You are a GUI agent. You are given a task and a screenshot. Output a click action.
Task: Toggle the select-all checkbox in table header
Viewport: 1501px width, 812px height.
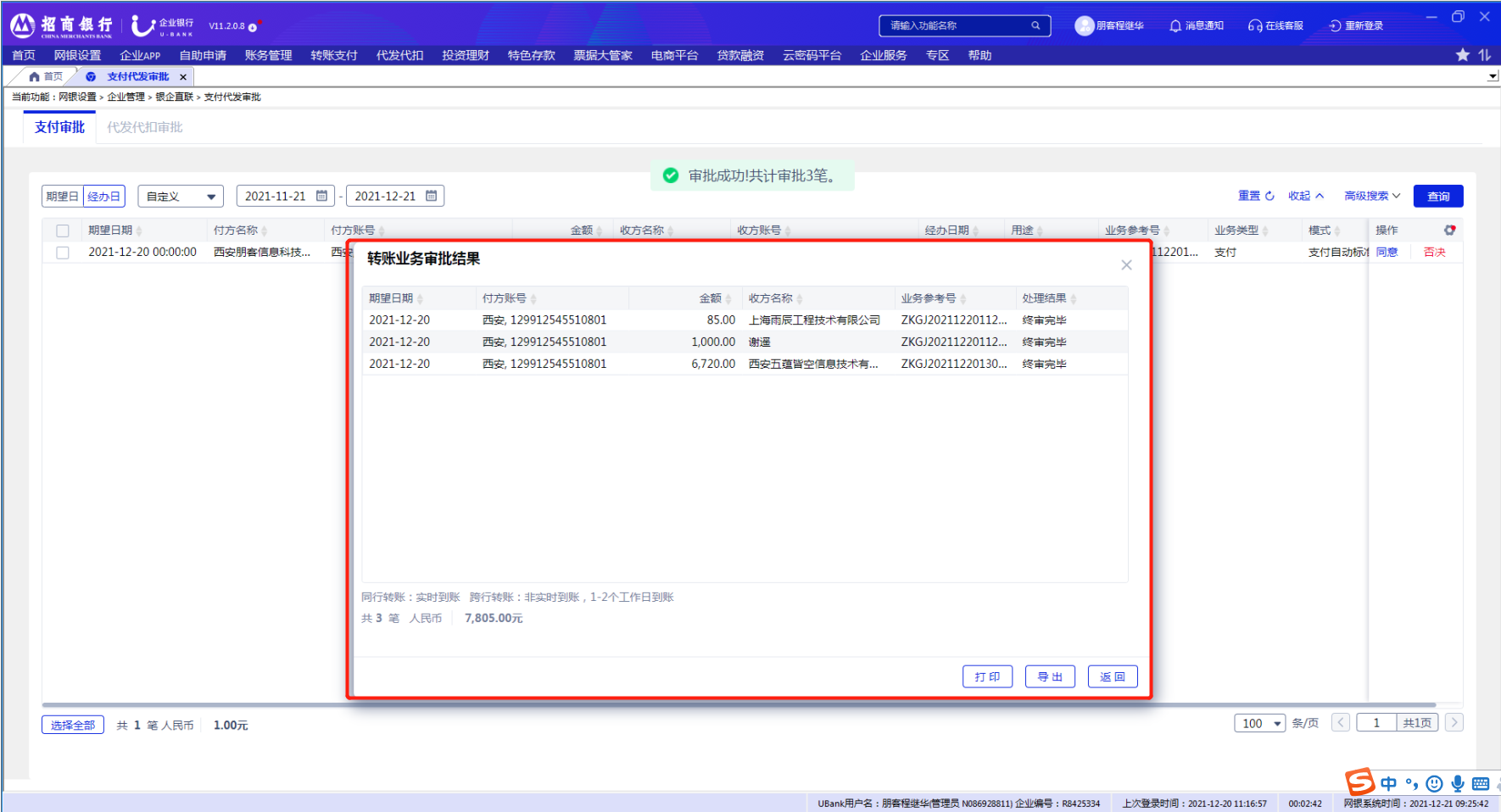63,231
